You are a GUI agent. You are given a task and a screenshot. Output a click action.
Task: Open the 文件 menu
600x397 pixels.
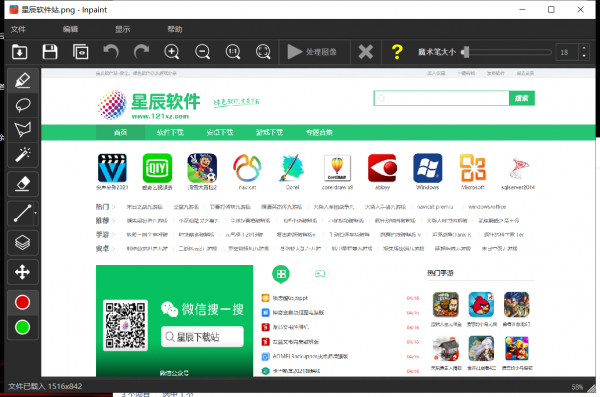18,29
